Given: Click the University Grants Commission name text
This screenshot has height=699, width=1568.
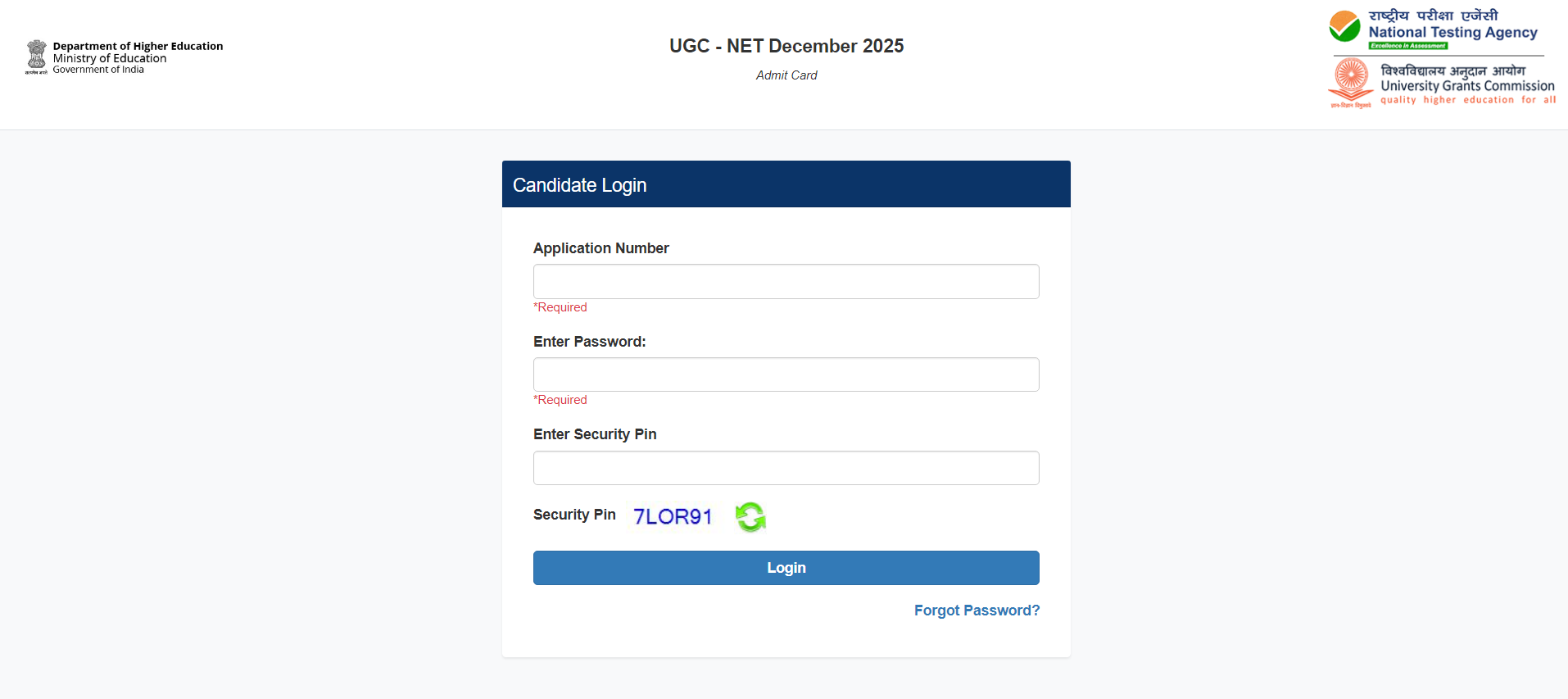Looking at the screenshot, I should pyautogui.click(x=1467, y=86).
